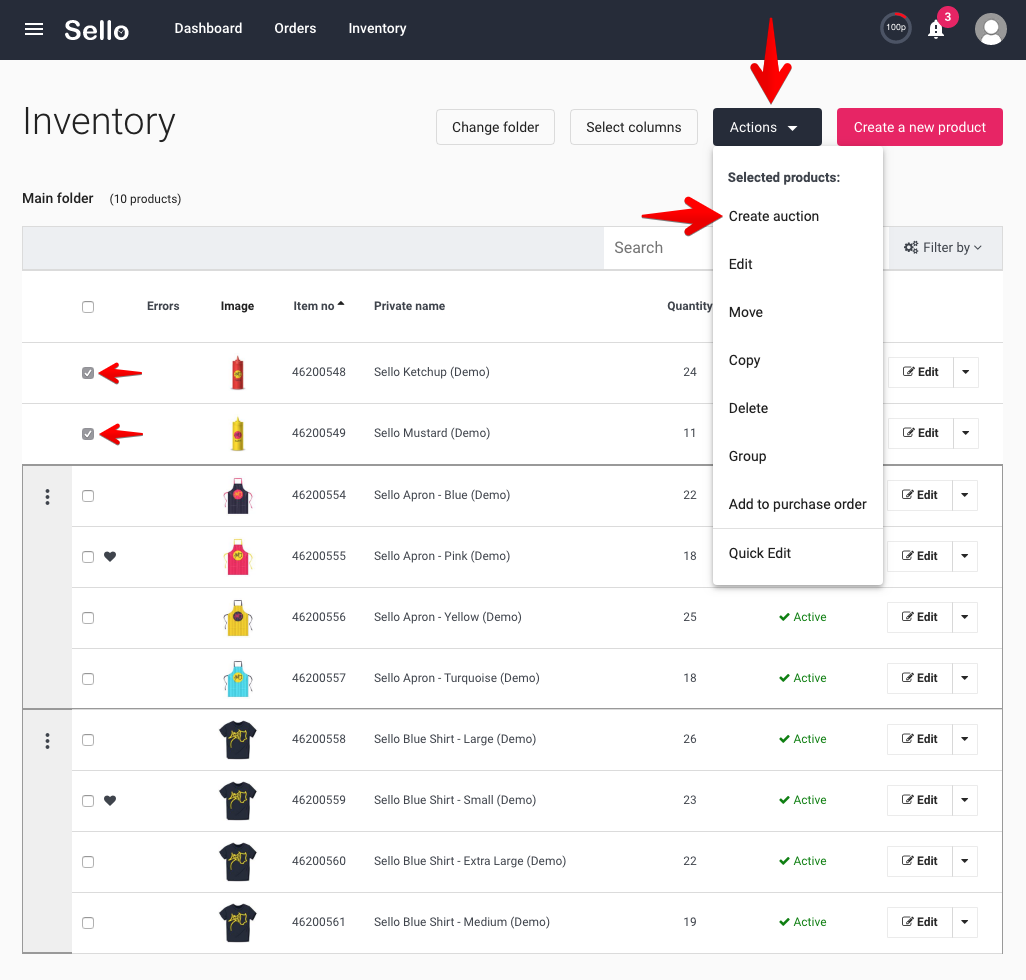1026x980 pixels.
Task: Sort by the Private name column
Action: 410,306
